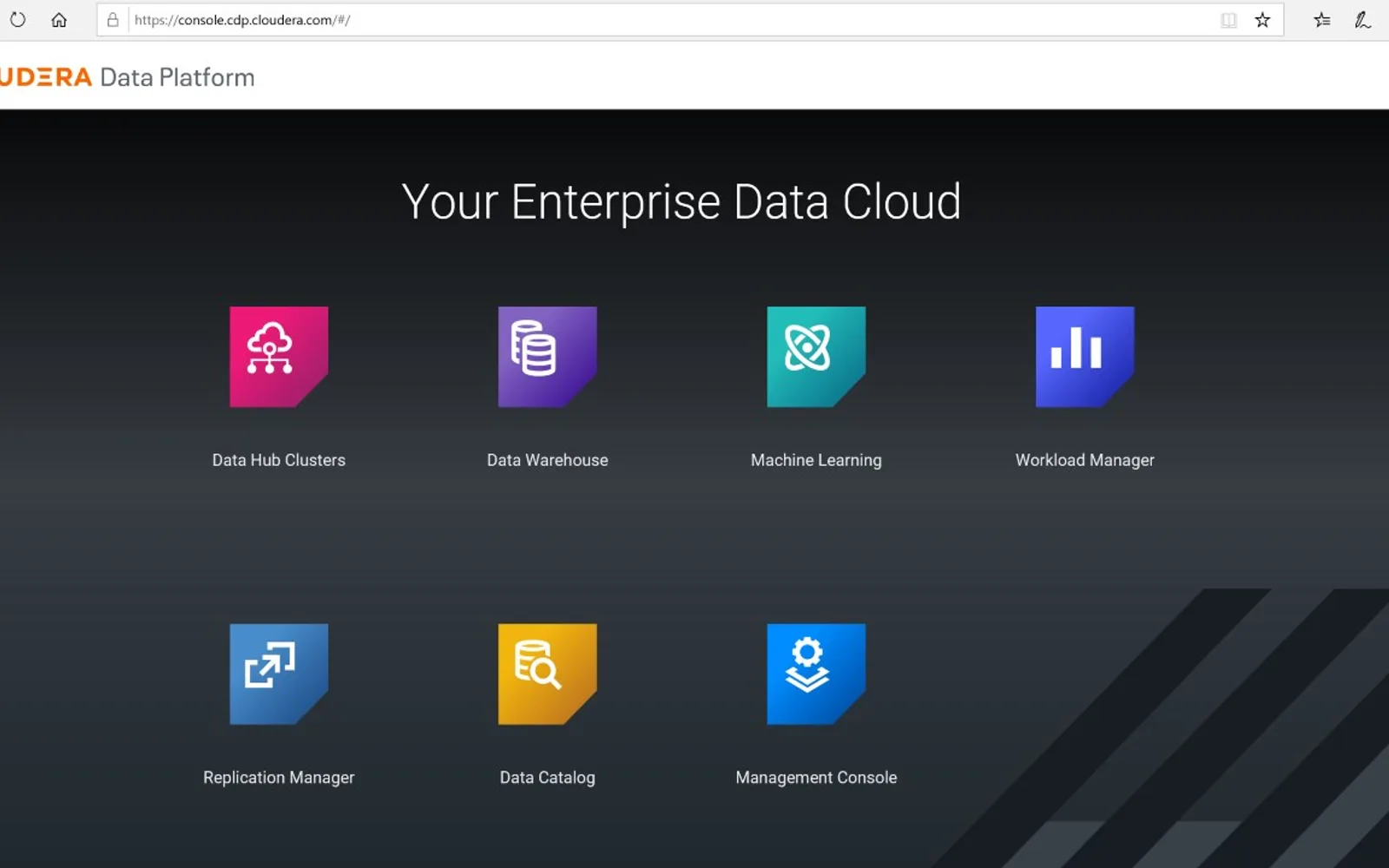Click the Machine Learning label
Image resolution: width=1389 pixels, height=868 pixels.
coord(816,461)
